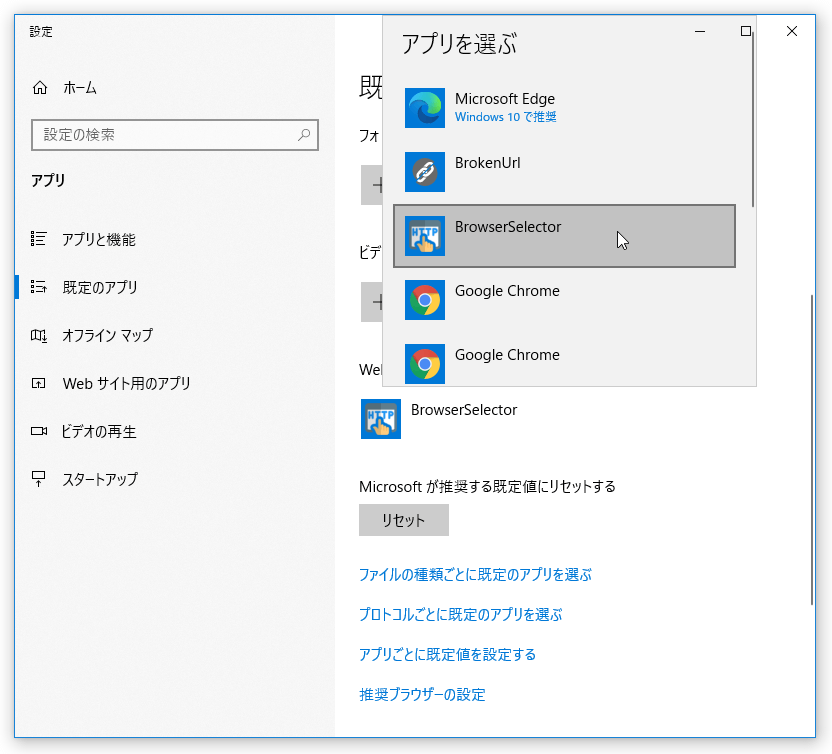Click the 既定のアプリ sidebar icon
The image size is (832, 754).
[x=39, y=287]
